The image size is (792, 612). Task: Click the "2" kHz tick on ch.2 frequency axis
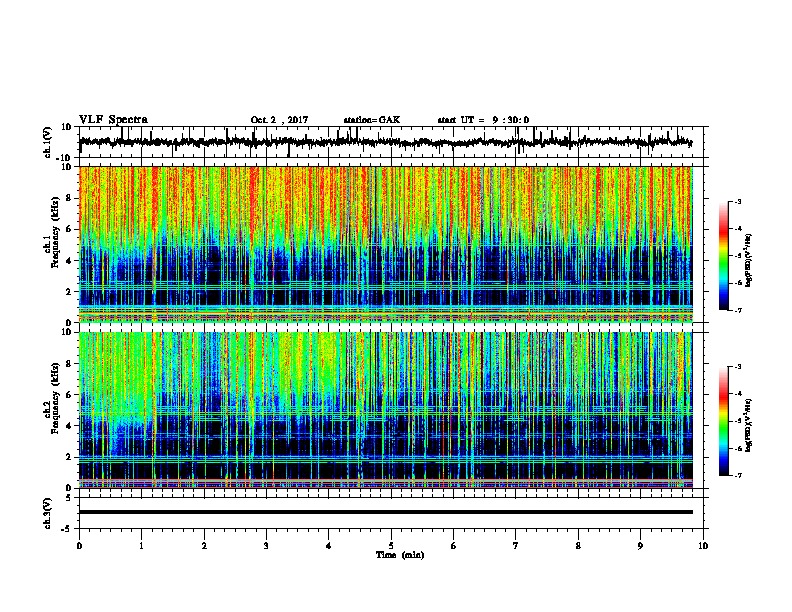coord(69,457)
